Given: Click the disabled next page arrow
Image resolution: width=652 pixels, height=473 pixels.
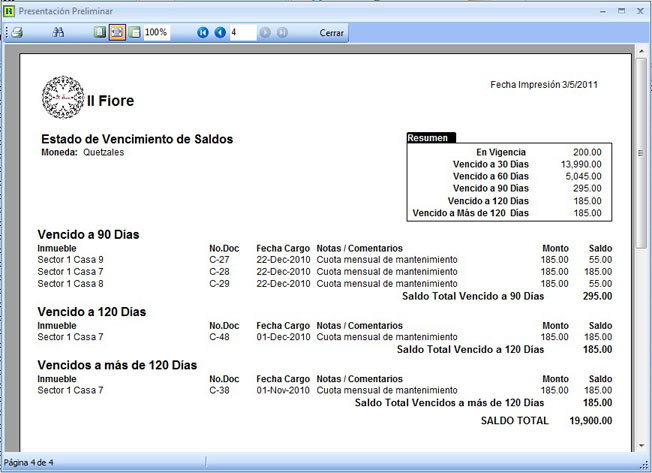Looking at the screenshot, I should point(265,32).
